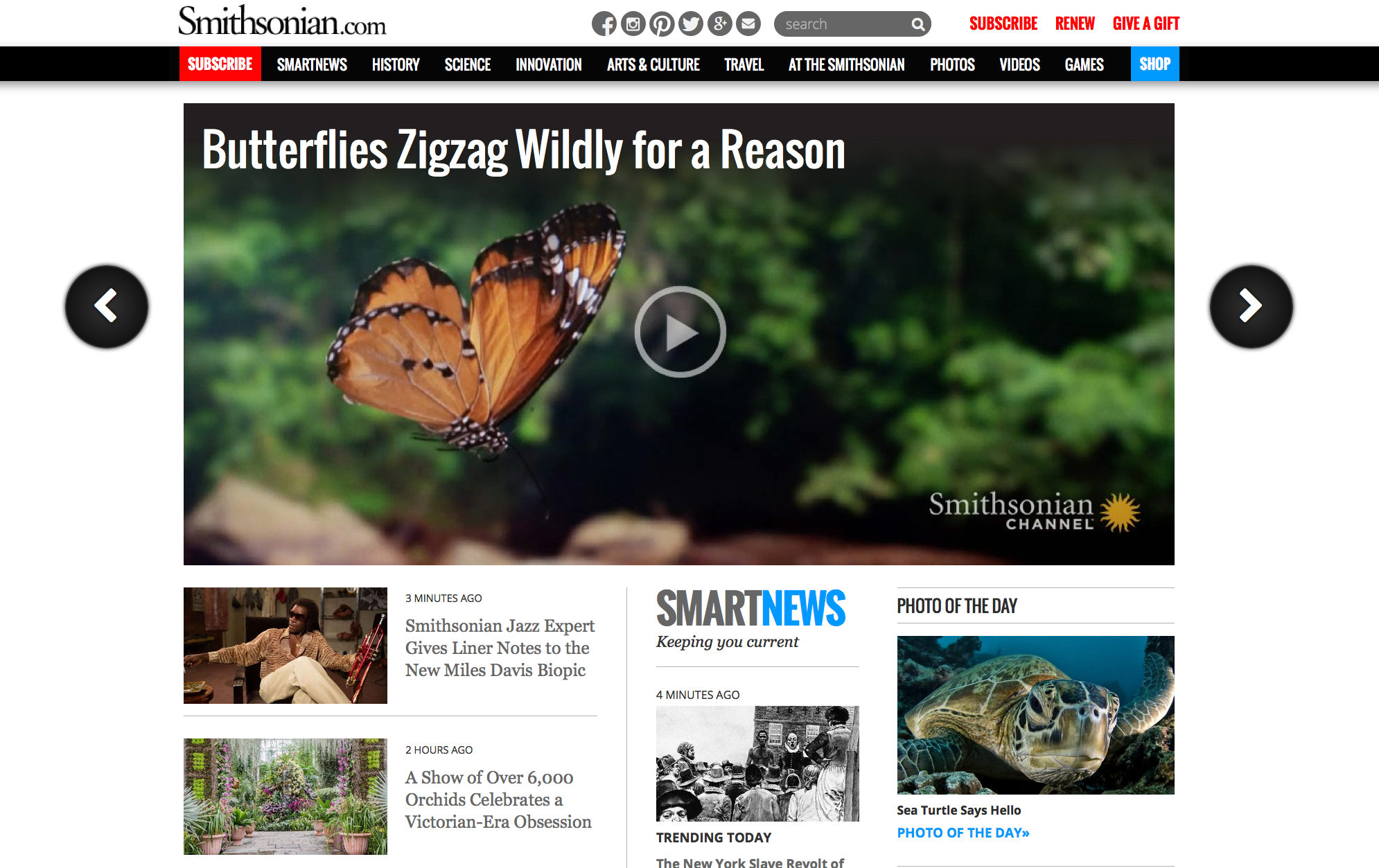Click the blue Shop button
The width and height of the screenshot is (1379, 868).
pyautogui.click(x=1154, y=64)
